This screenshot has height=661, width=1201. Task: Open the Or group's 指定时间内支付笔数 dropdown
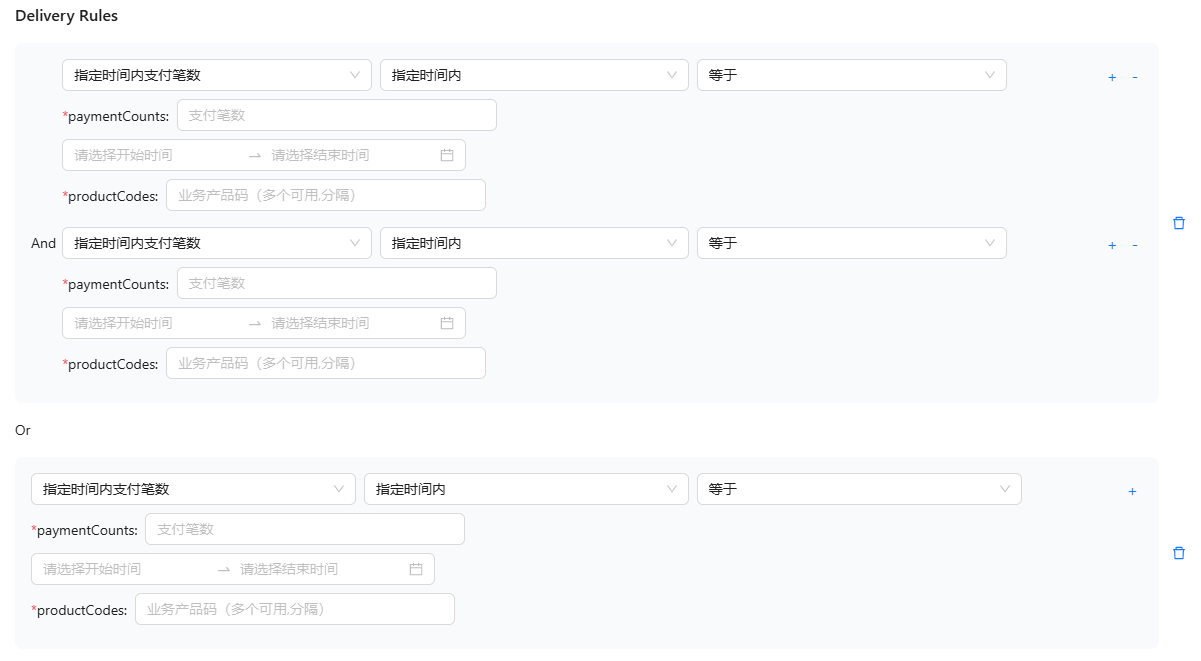coord(193,489)
